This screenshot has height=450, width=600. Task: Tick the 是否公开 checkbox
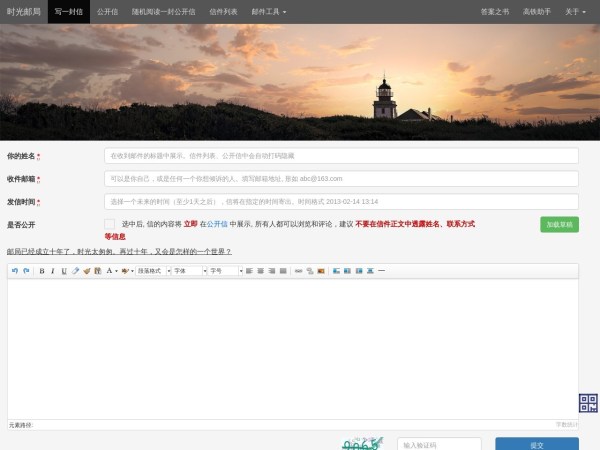[109, 224]
